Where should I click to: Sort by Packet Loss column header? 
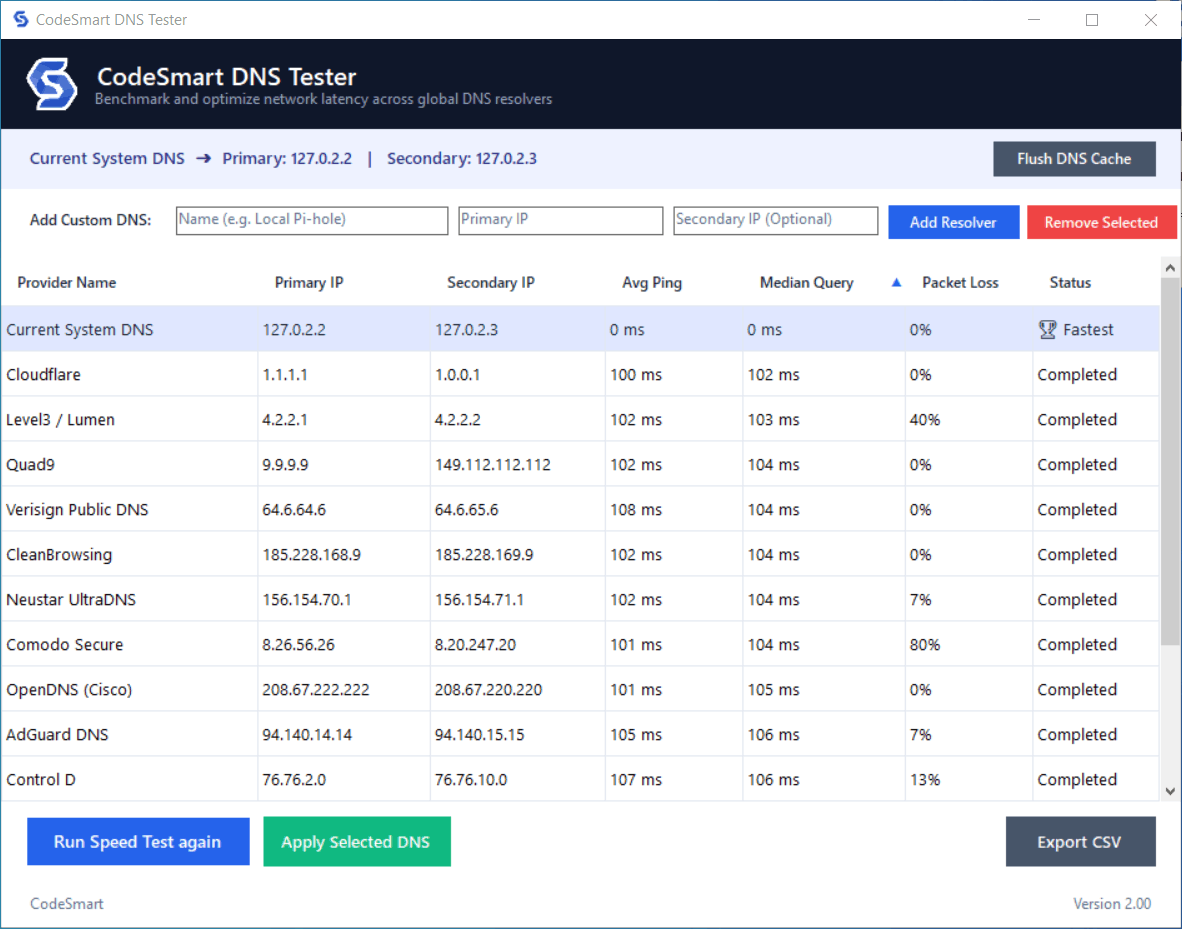(x=960, y=283)
